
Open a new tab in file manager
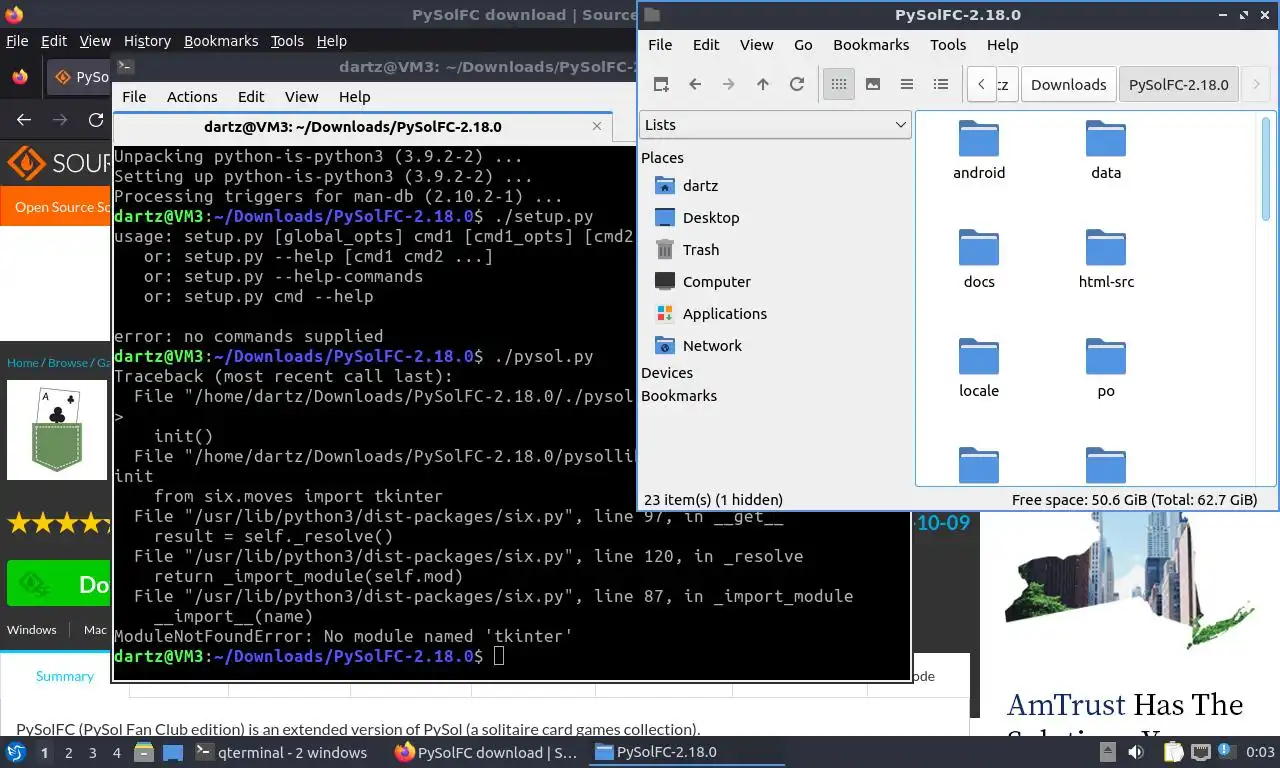(661, 84)
